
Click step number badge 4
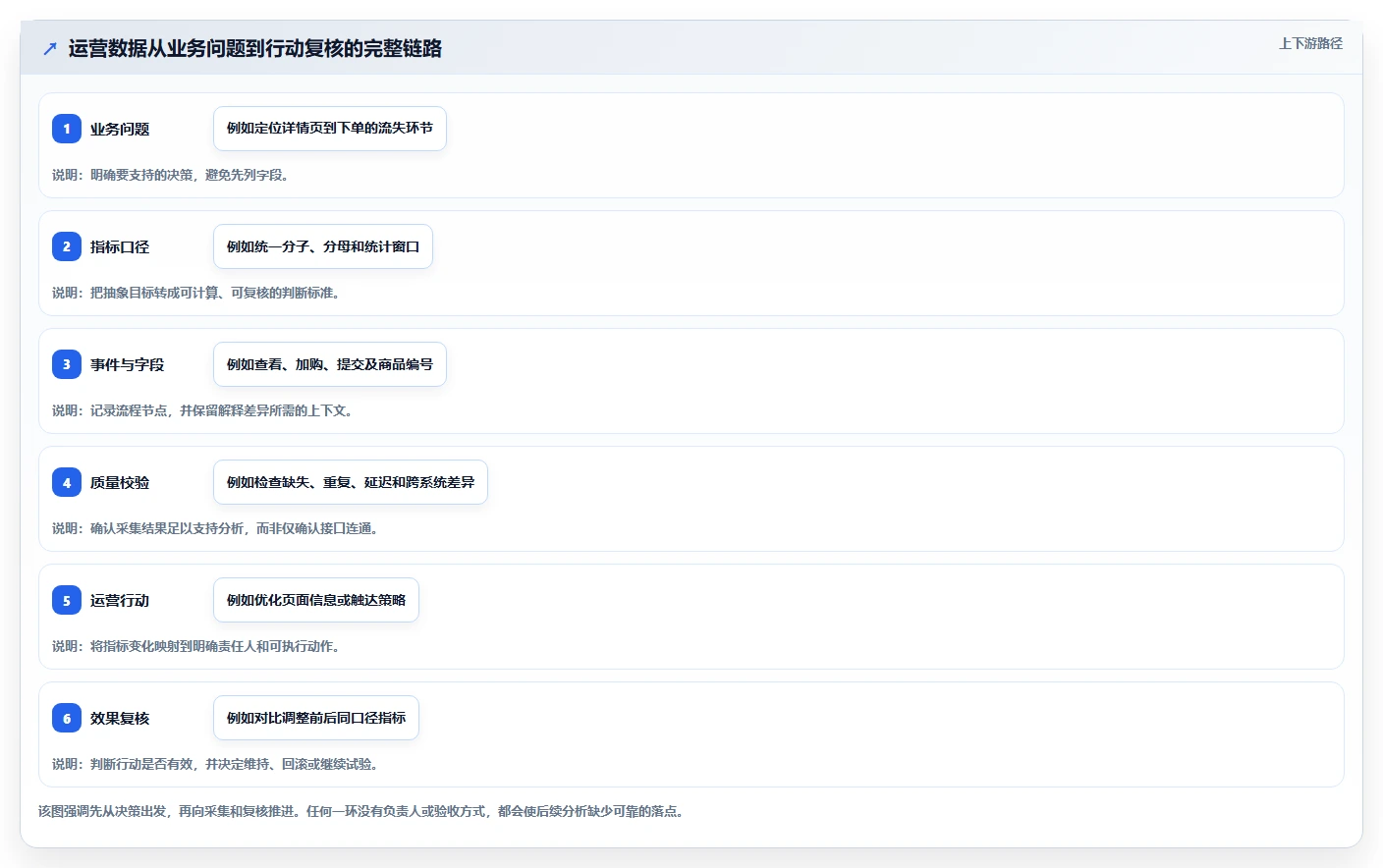[67, 482]
